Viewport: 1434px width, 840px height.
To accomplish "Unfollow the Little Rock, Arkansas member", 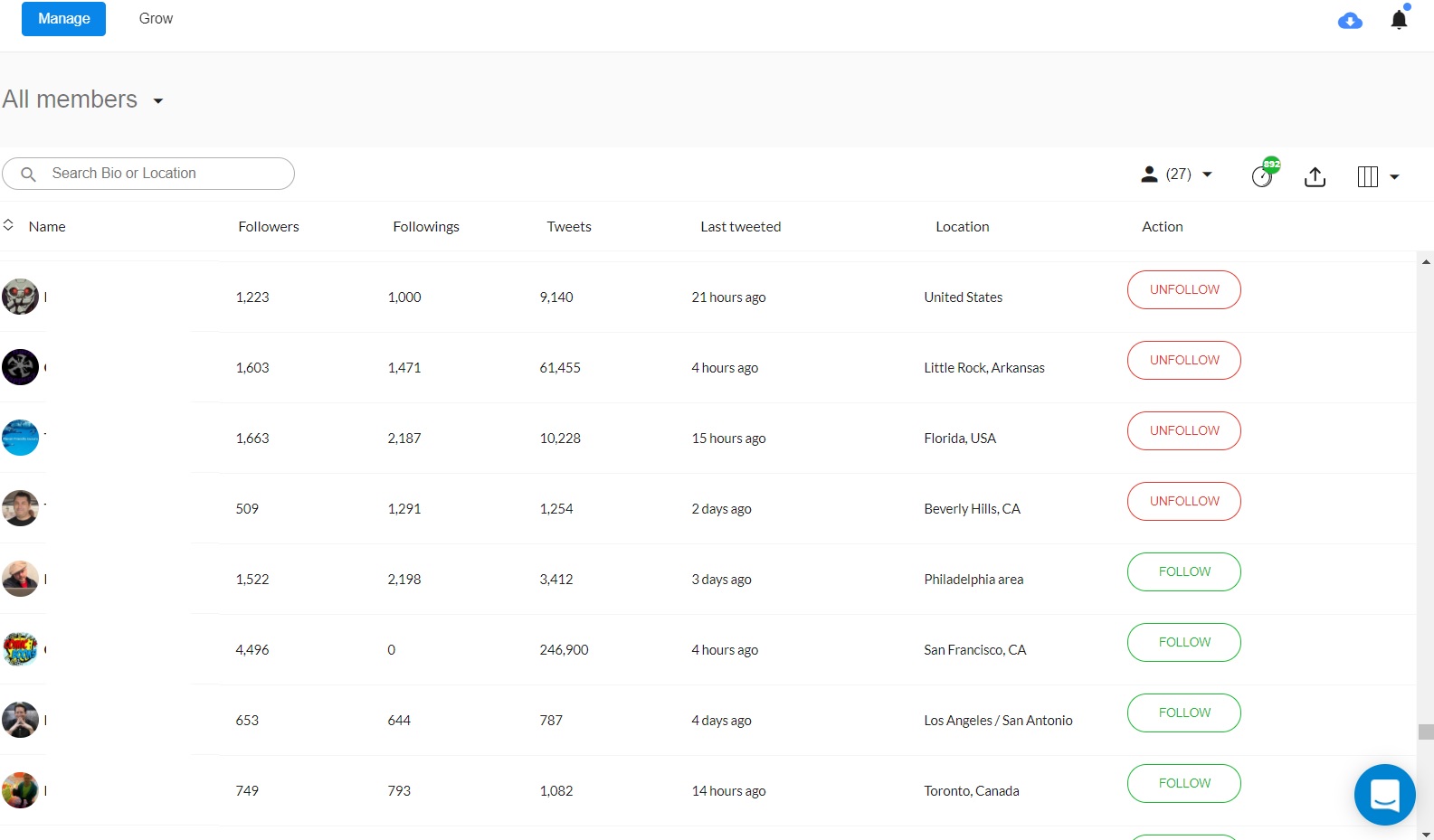I will click(1183, 360).
